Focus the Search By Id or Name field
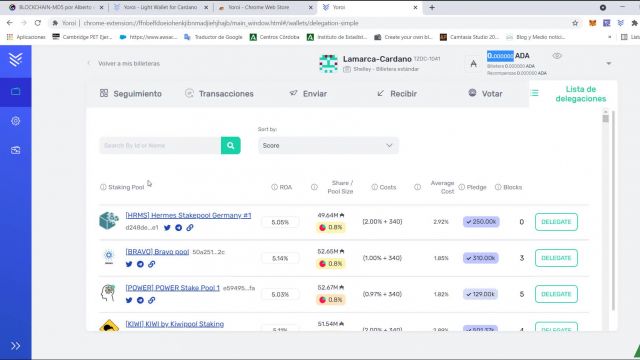 tap(160, 146)
